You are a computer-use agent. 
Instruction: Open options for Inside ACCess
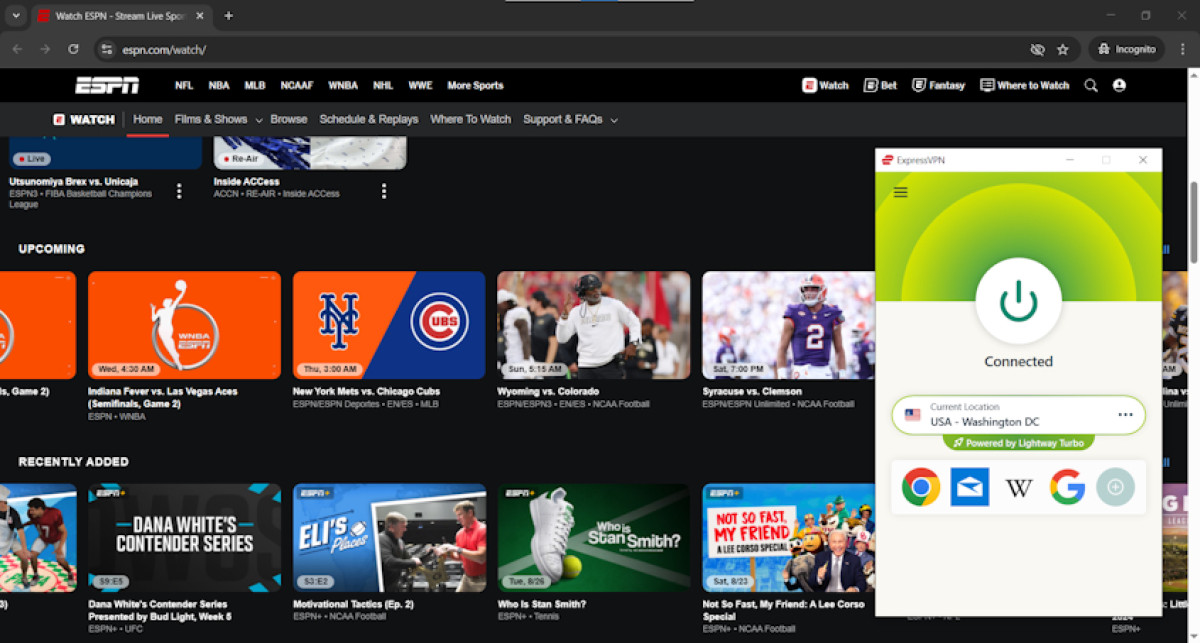coord(384,191)
